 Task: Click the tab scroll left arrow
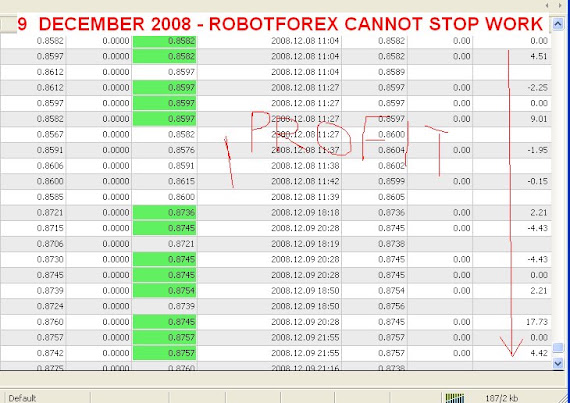coord(547,5)
